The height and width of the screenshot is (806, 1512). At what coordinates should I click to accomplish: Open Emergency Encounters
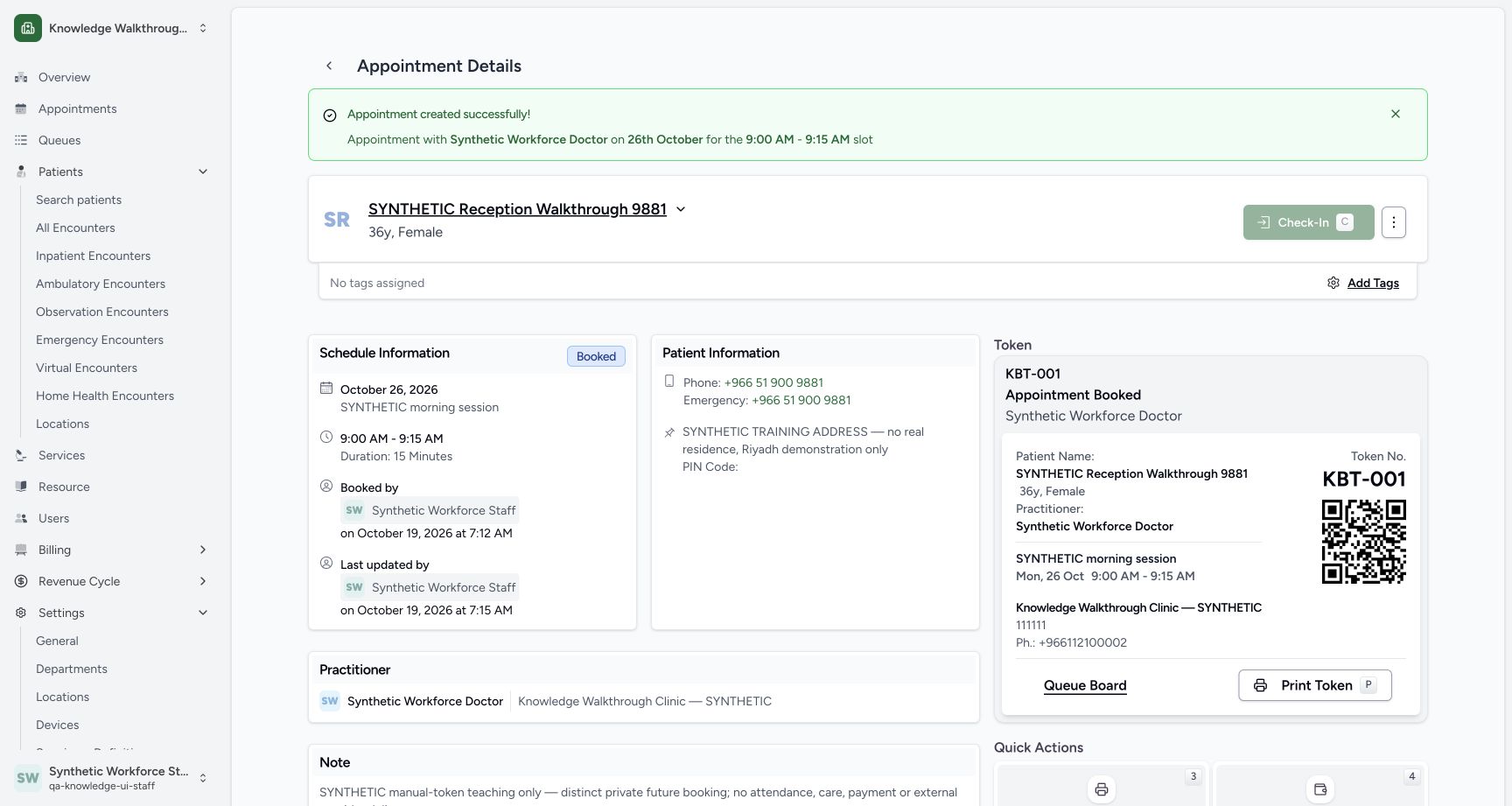tap(100, 340)
